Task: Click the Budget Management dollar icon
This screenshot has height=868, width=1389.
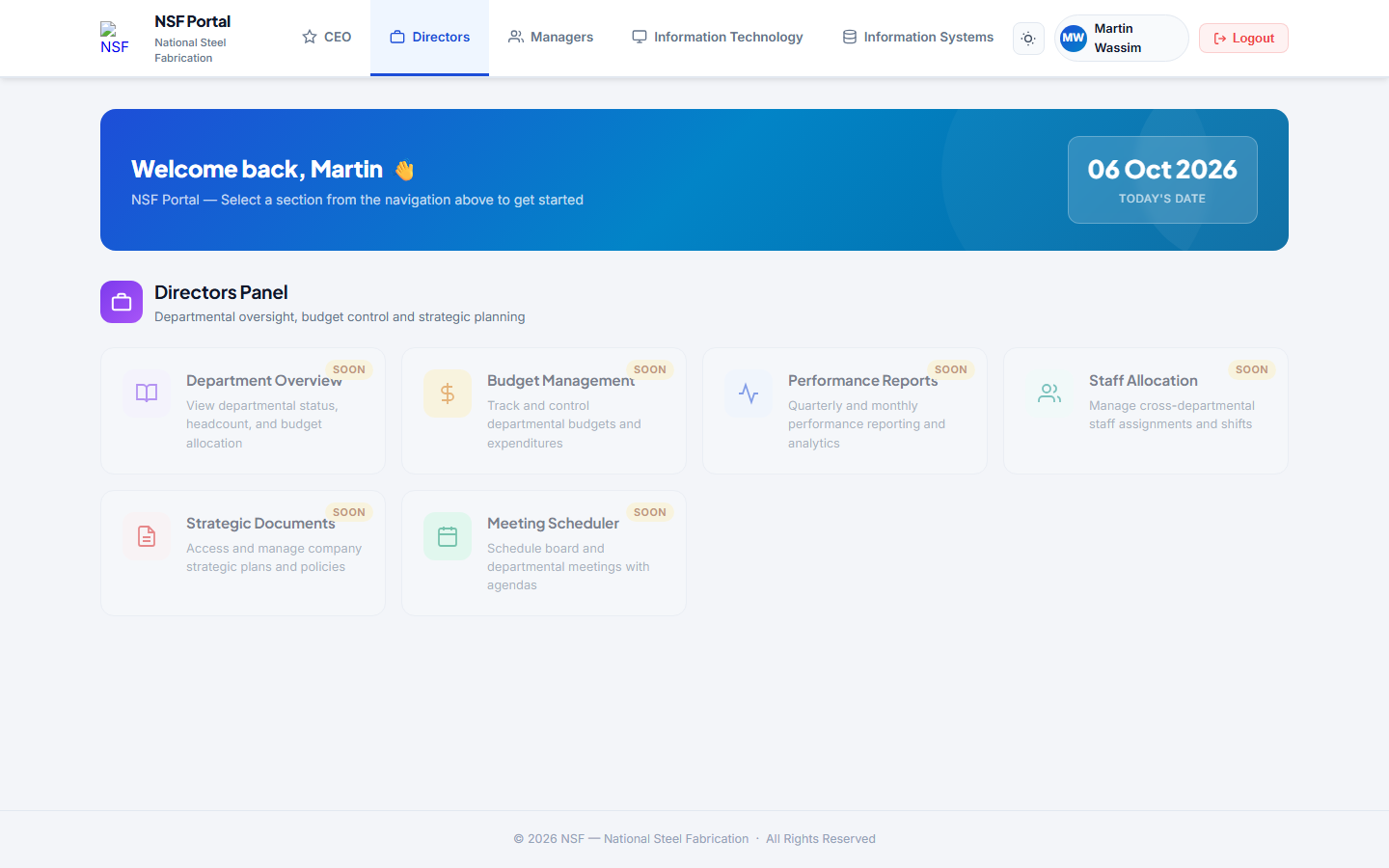Action: pos(448,393)
